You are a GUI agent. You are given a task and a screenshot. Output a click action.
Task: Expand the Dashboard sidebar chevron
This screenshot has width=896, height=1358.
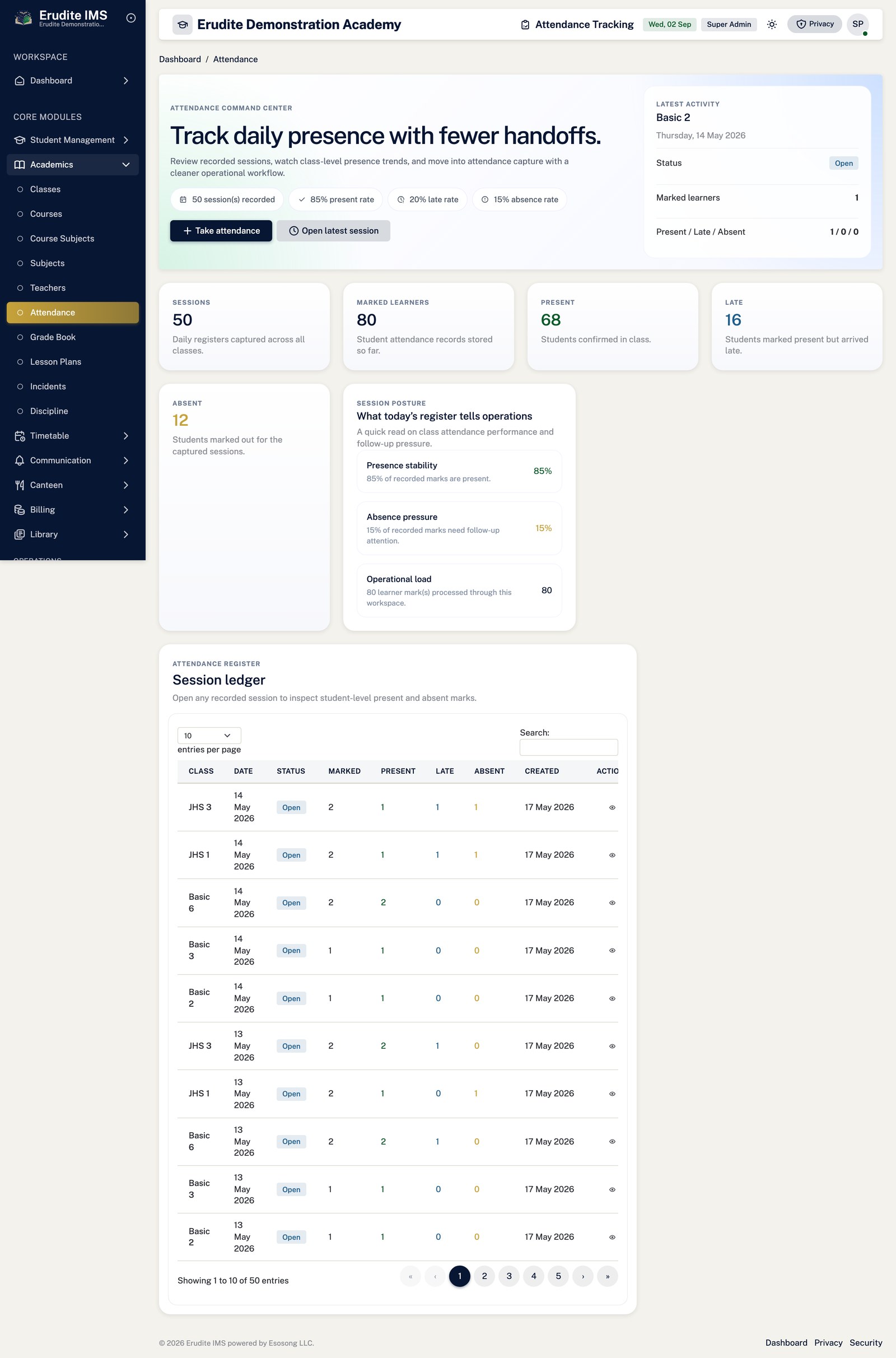click(125, 81)
